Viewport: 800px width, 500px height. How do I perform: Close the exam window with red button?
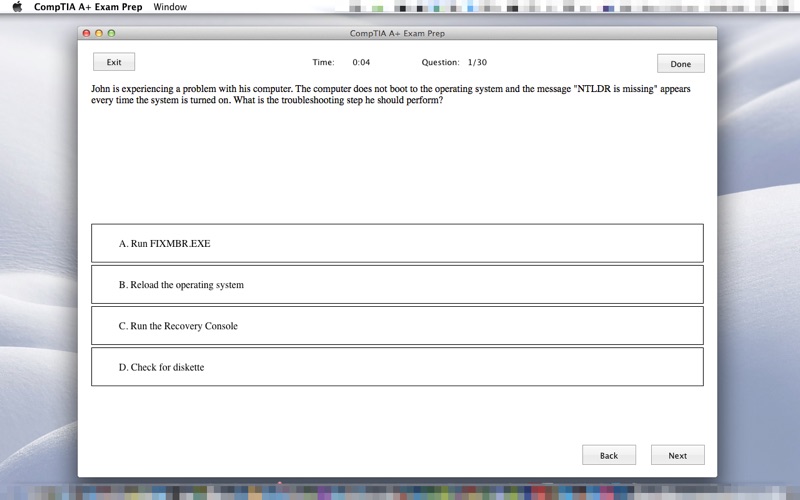pyautogui.click(x=86, y=33)
